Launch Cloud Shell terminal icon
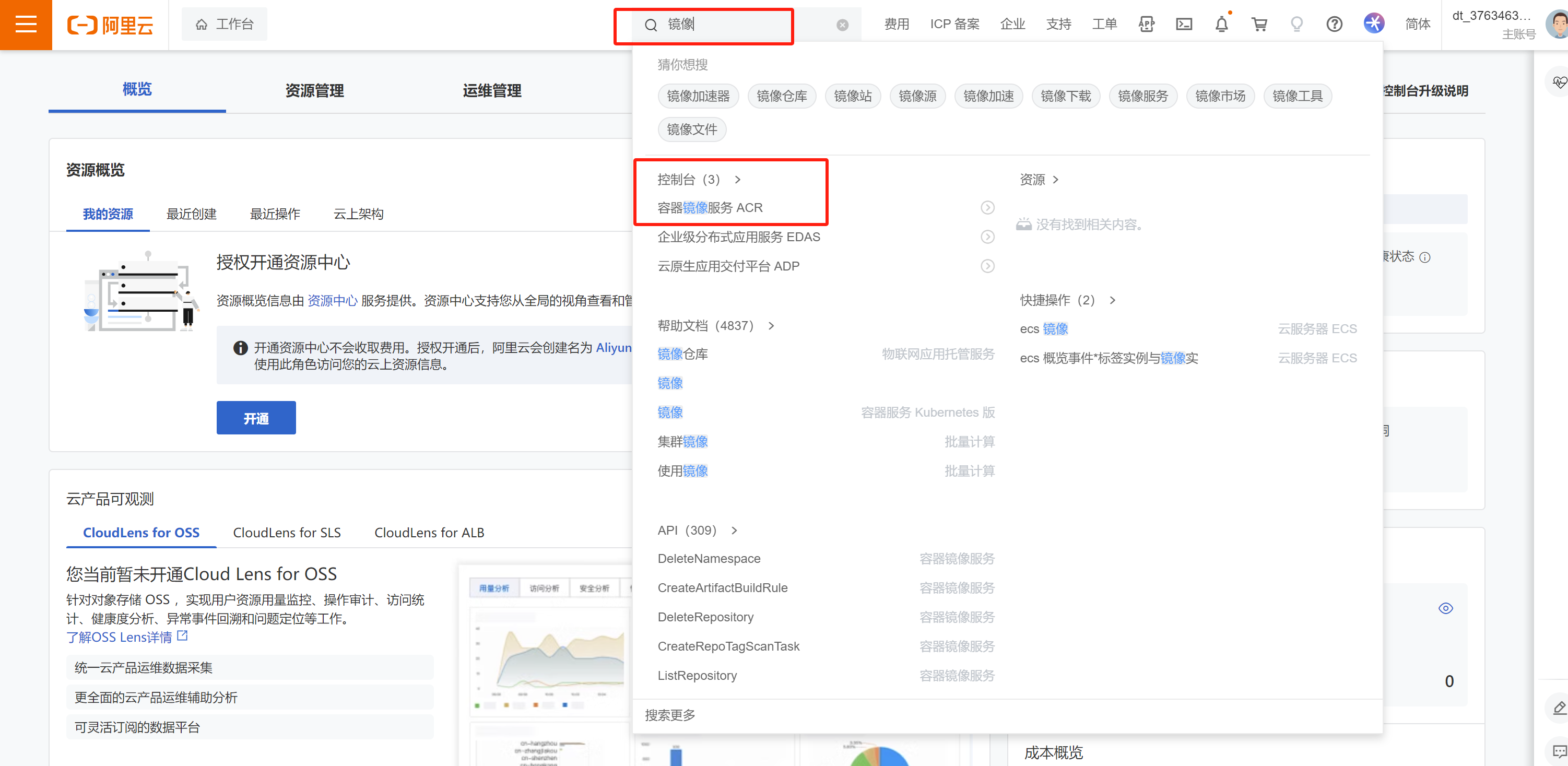 click(x=1184, y=25)
